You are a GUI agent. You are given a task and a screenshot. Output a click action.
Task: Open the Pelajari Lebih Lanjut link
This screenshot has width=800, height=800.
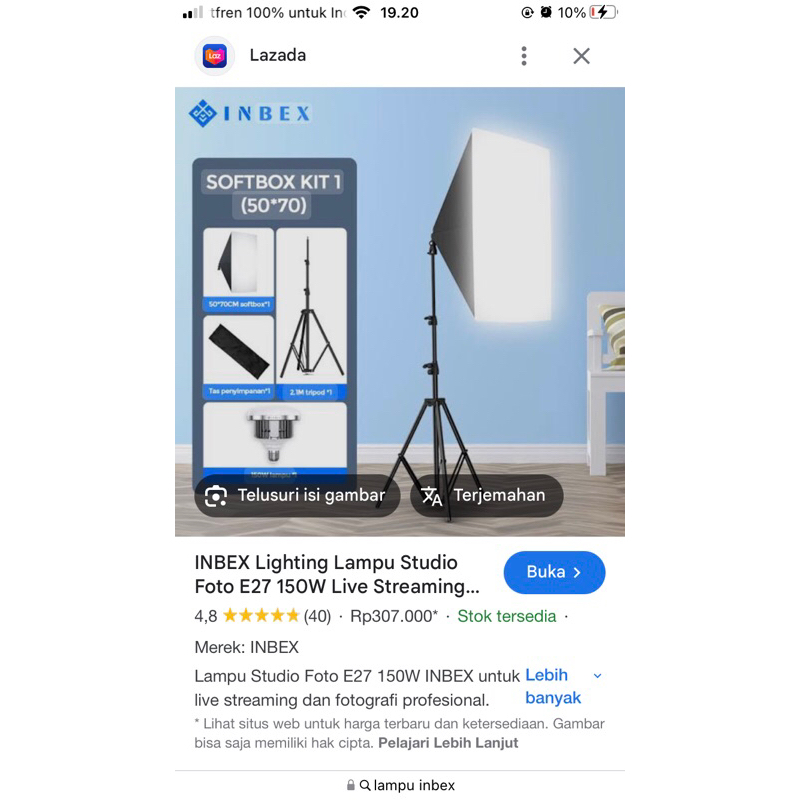click(x=448, y=743)
